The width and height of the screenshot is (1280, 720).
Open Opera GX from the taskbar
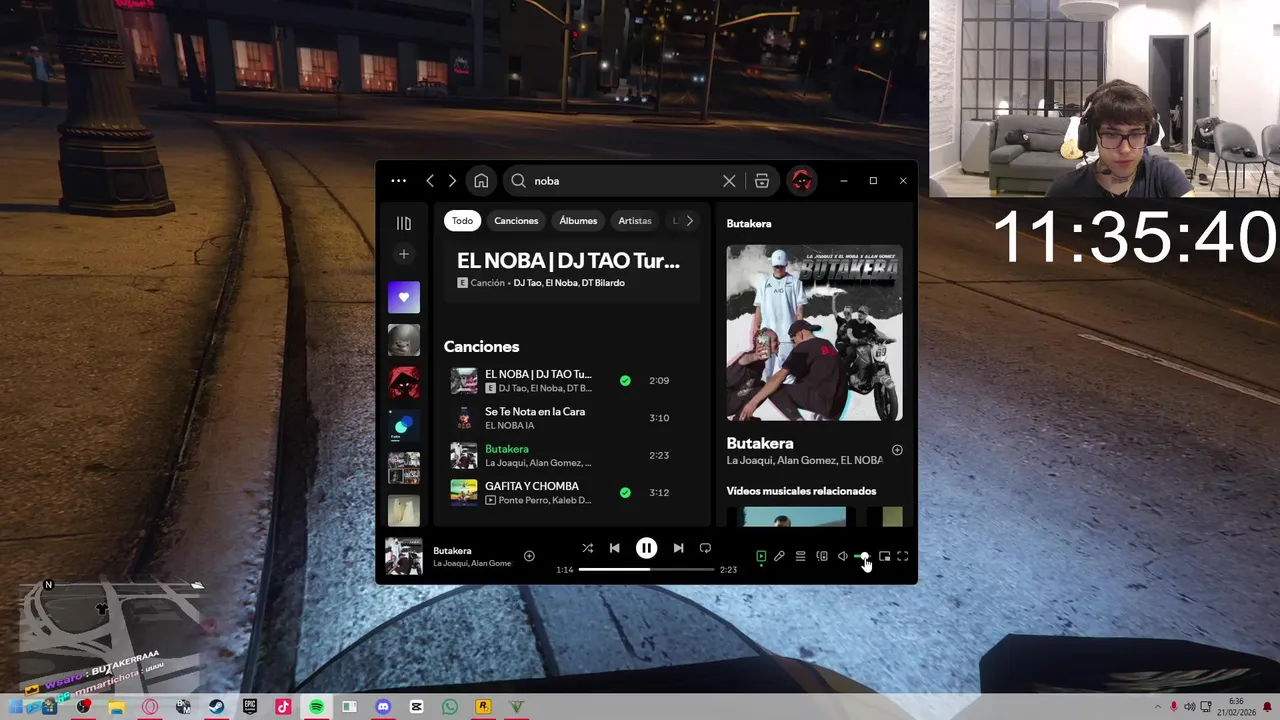(x=149, y=707)
